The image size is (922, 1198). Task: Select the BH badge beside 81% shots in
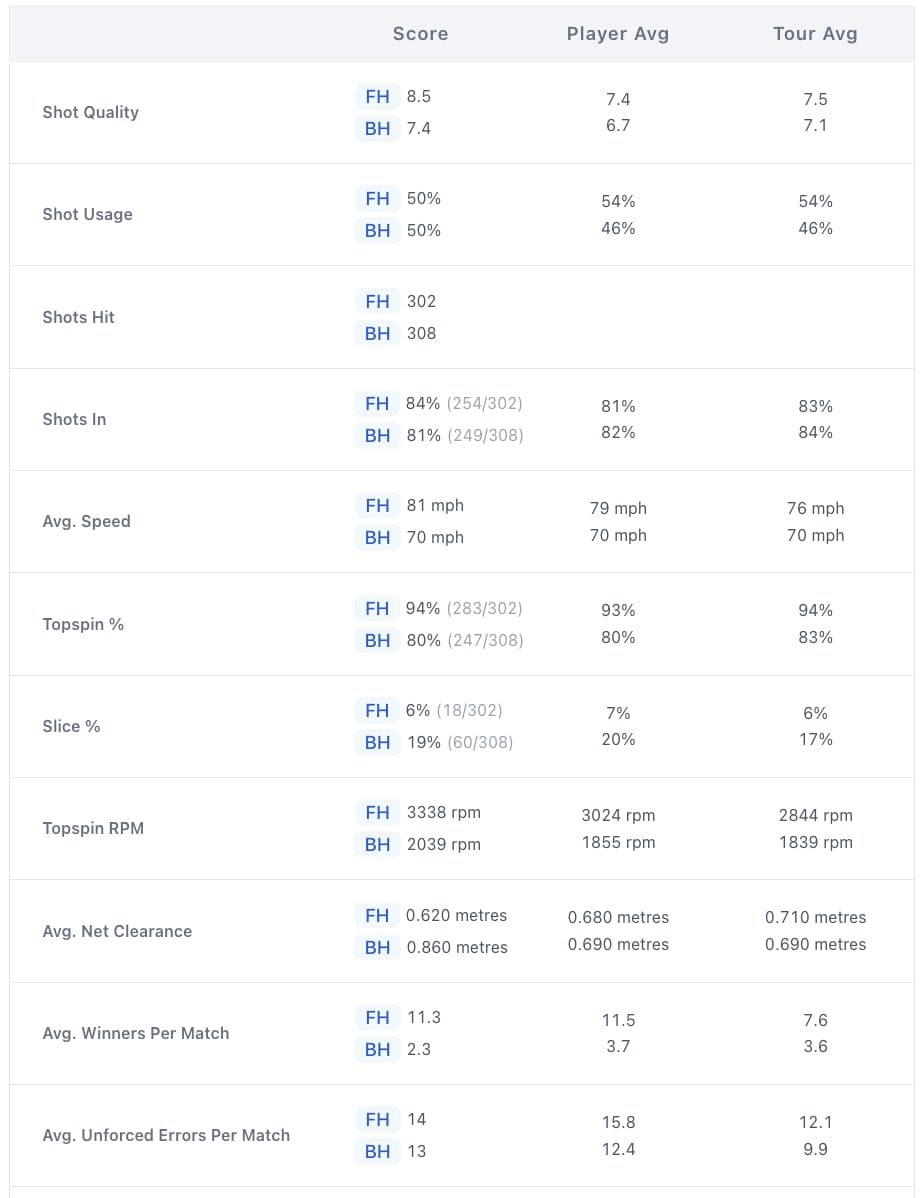377,435
